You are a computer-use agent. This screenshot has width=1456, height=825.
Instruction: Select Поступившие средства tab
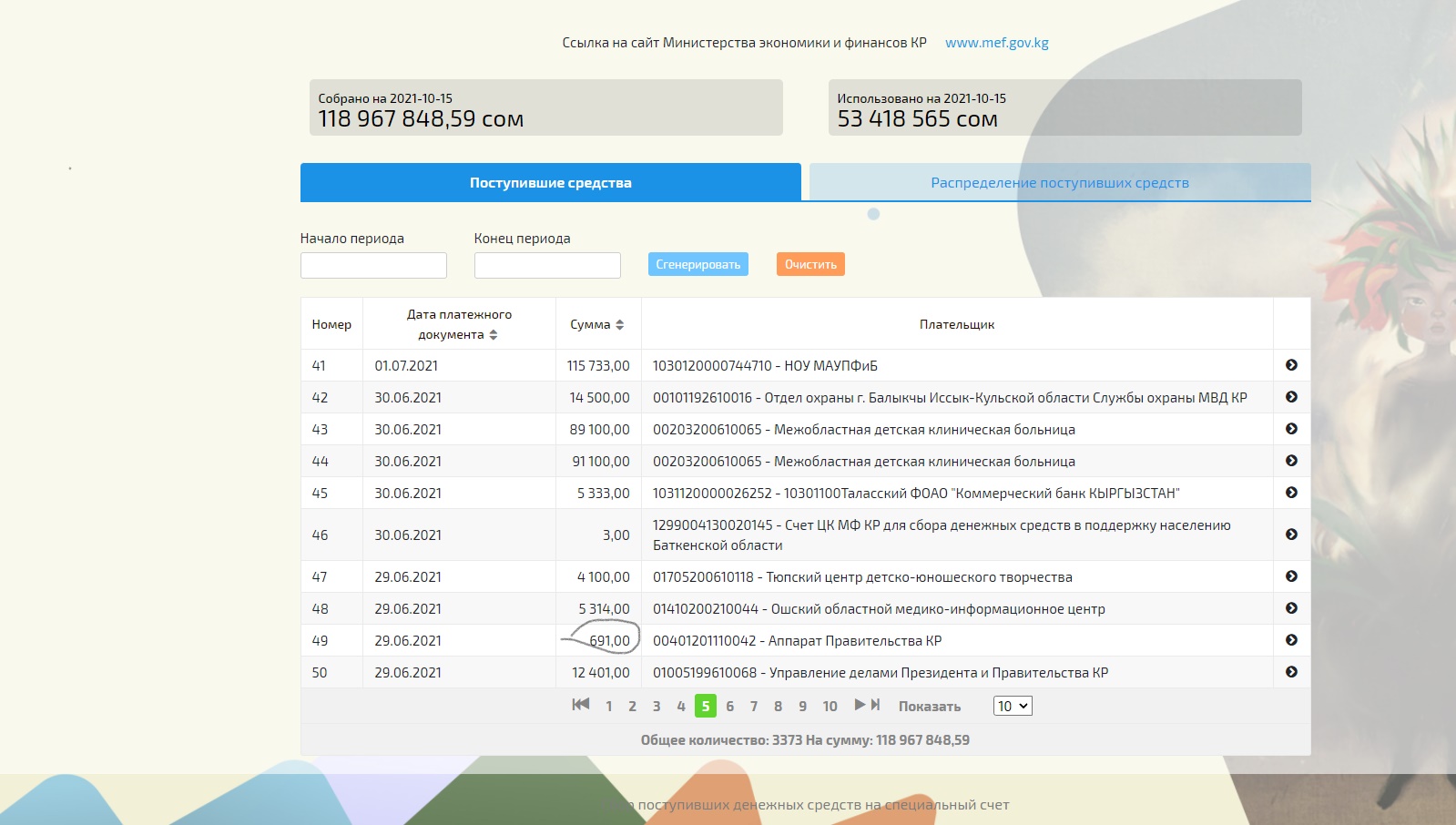(x=550, y=183)
